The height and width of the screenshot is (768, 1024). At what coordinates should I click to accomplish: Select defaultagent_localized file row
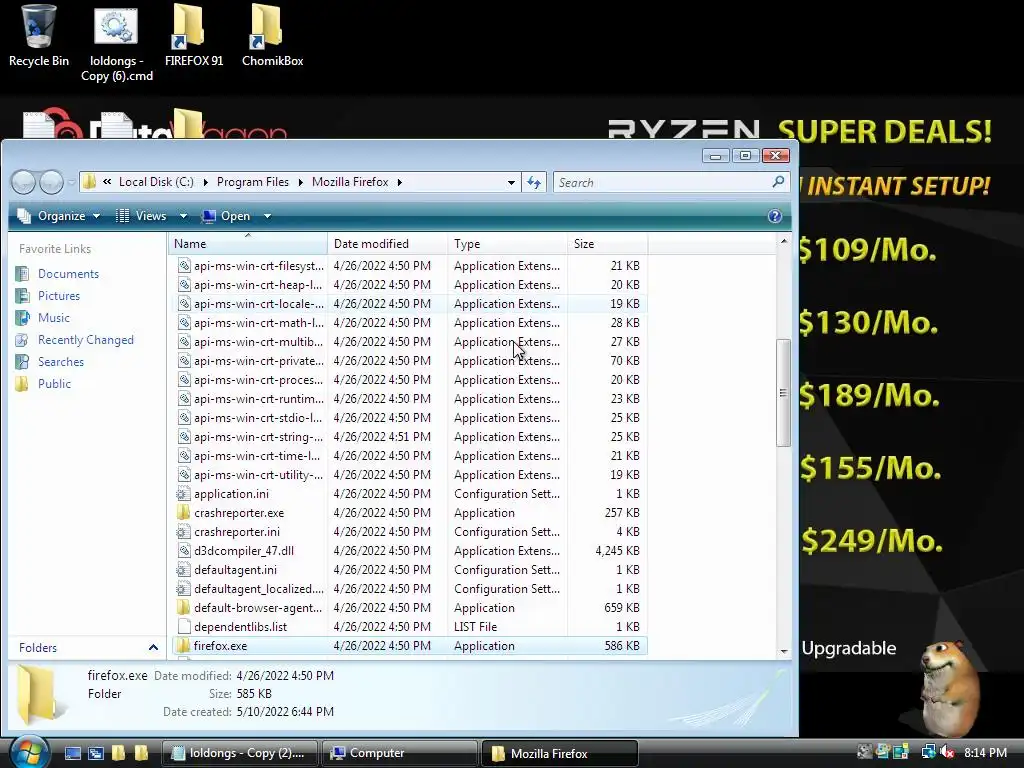410,589
